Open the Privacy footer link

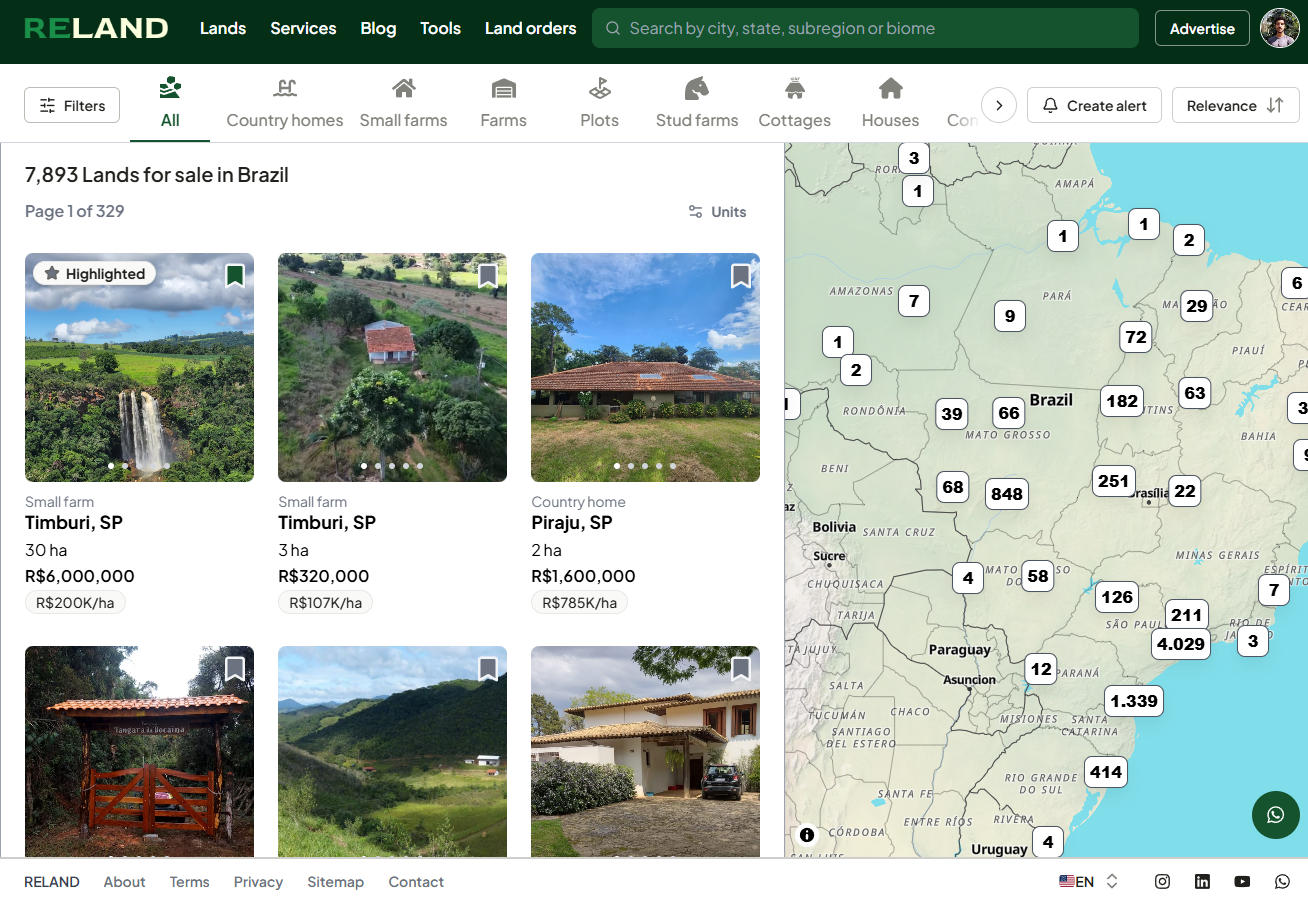coord(258,881)
